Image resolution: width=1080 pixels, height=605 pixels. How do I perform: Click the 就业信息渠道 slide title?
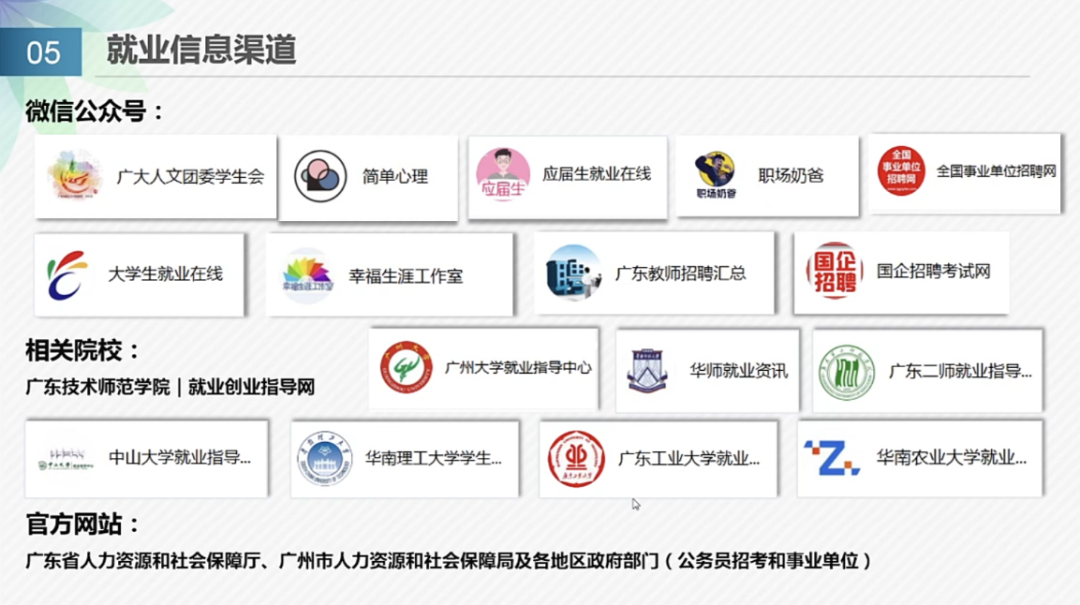(201, 50)
